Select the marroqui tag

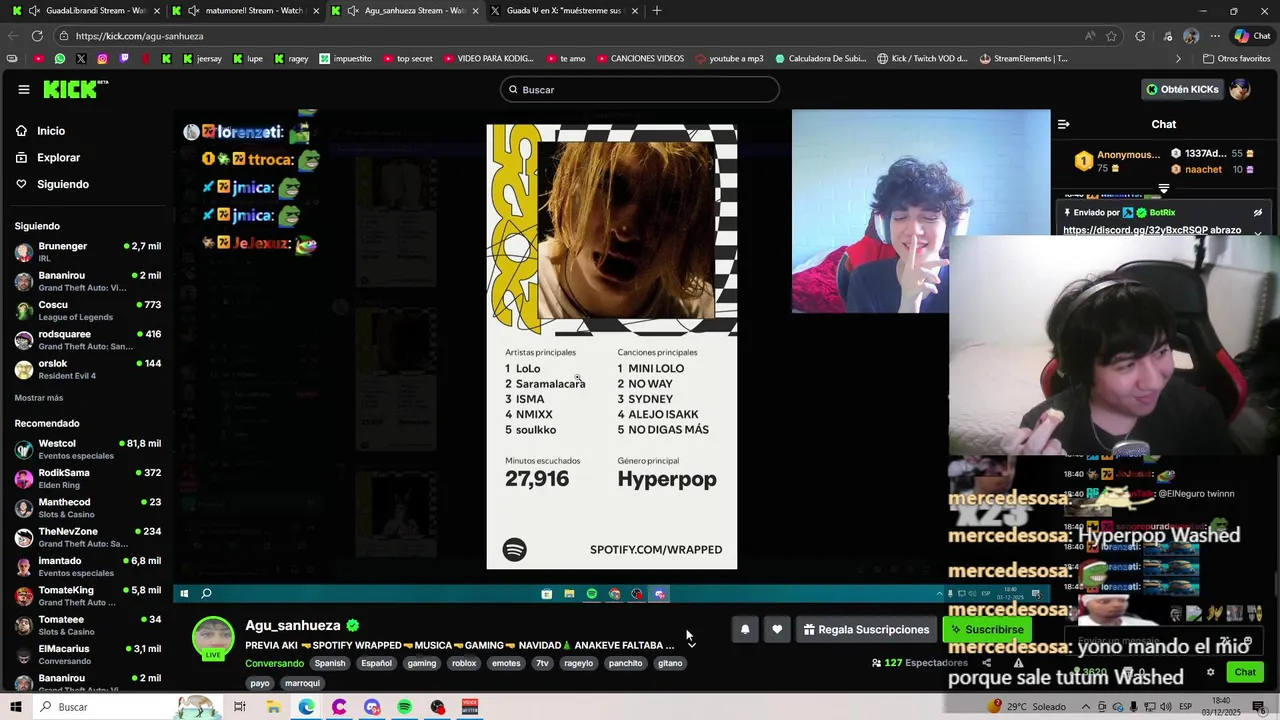tap(303, 683)
